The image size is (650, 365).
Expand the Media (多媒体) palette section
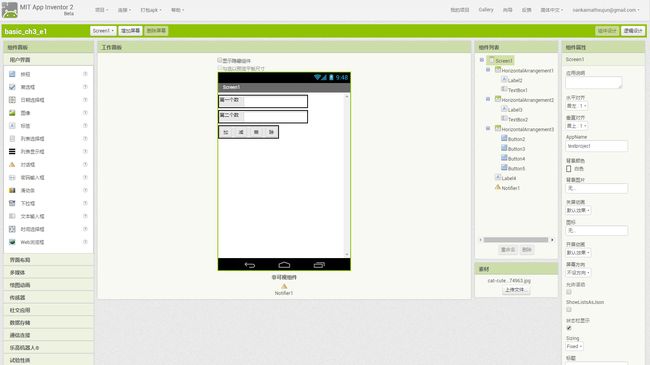coord(49,273)
